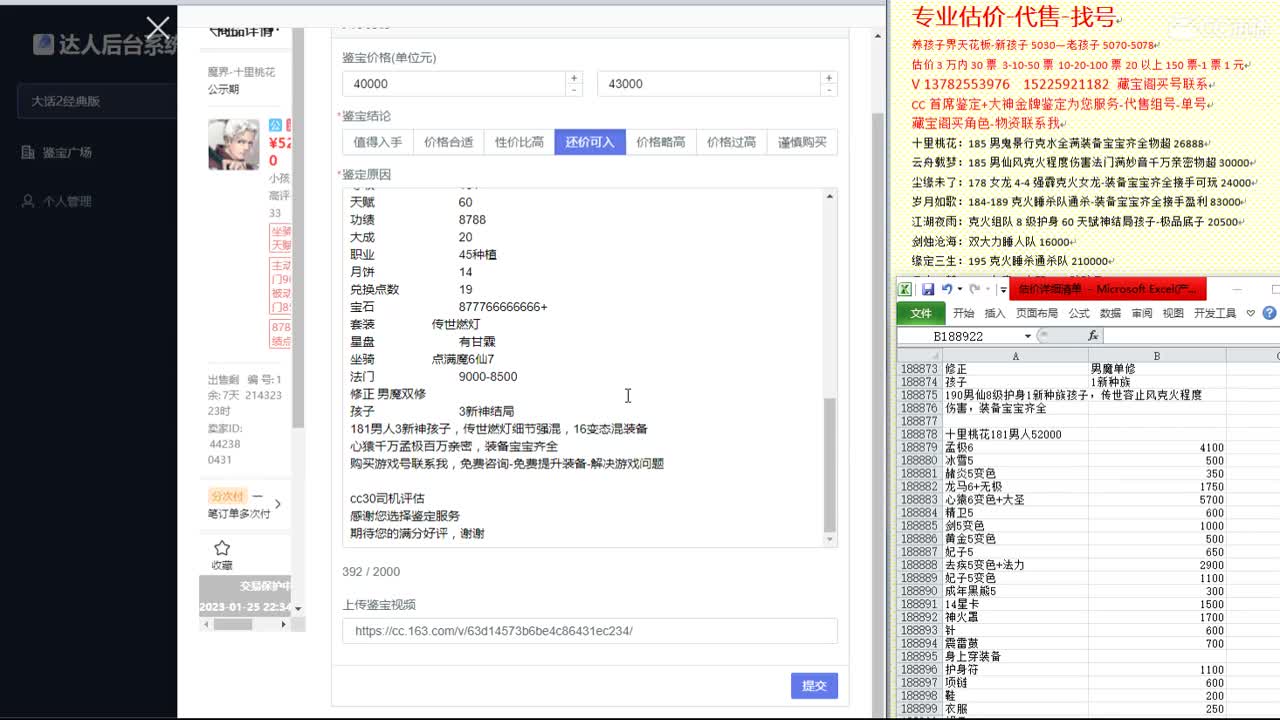Switch to the Excel 页面布局 tab
Image resolution: width=1280 pixels, height=720 pixels.
tap(1037, 313)
